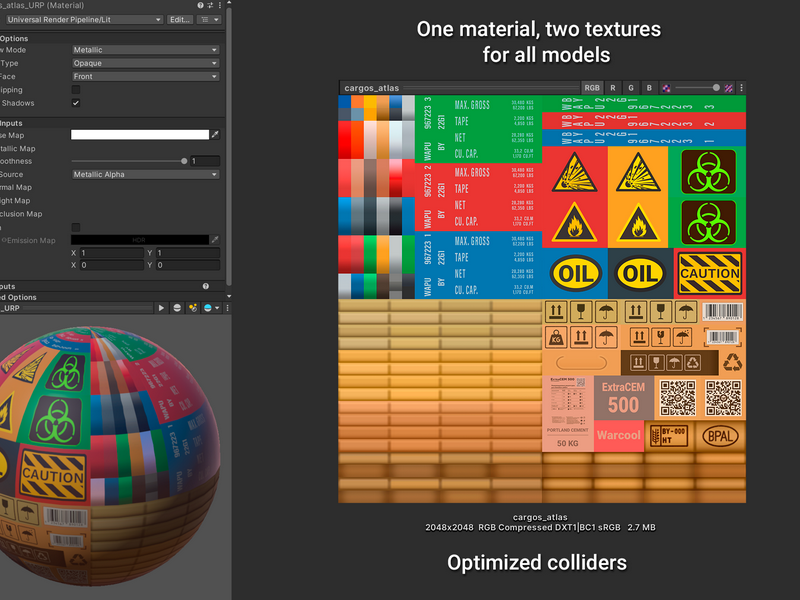Edit the offset Y value field

coord(188,265)
